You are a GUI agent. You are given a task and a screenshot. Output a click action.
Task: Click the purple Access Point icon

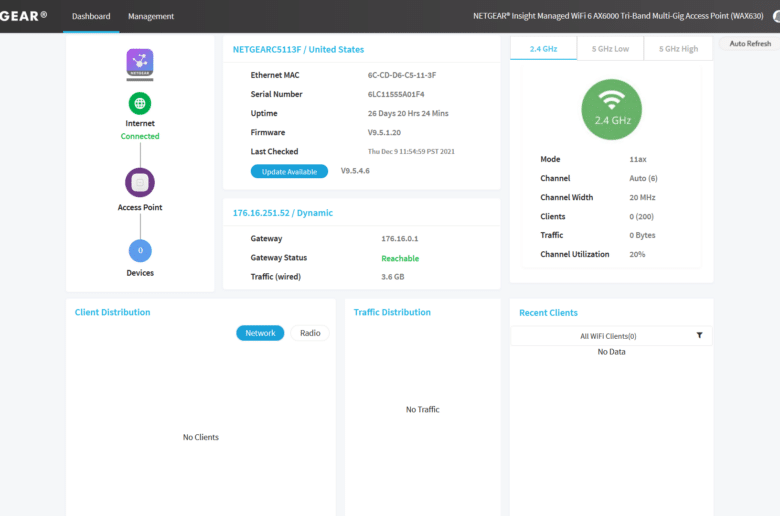pyautogui.click(x=140, y=183)
